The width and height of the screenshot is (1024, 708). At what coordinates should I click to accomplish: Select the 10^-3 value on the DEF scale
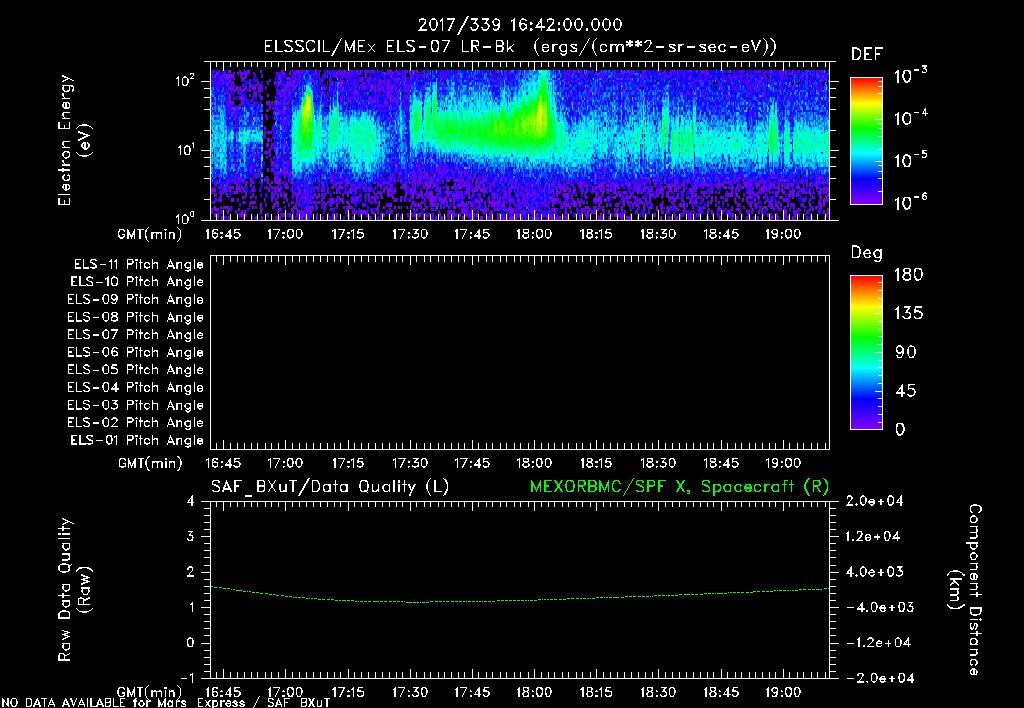(910, 76)
